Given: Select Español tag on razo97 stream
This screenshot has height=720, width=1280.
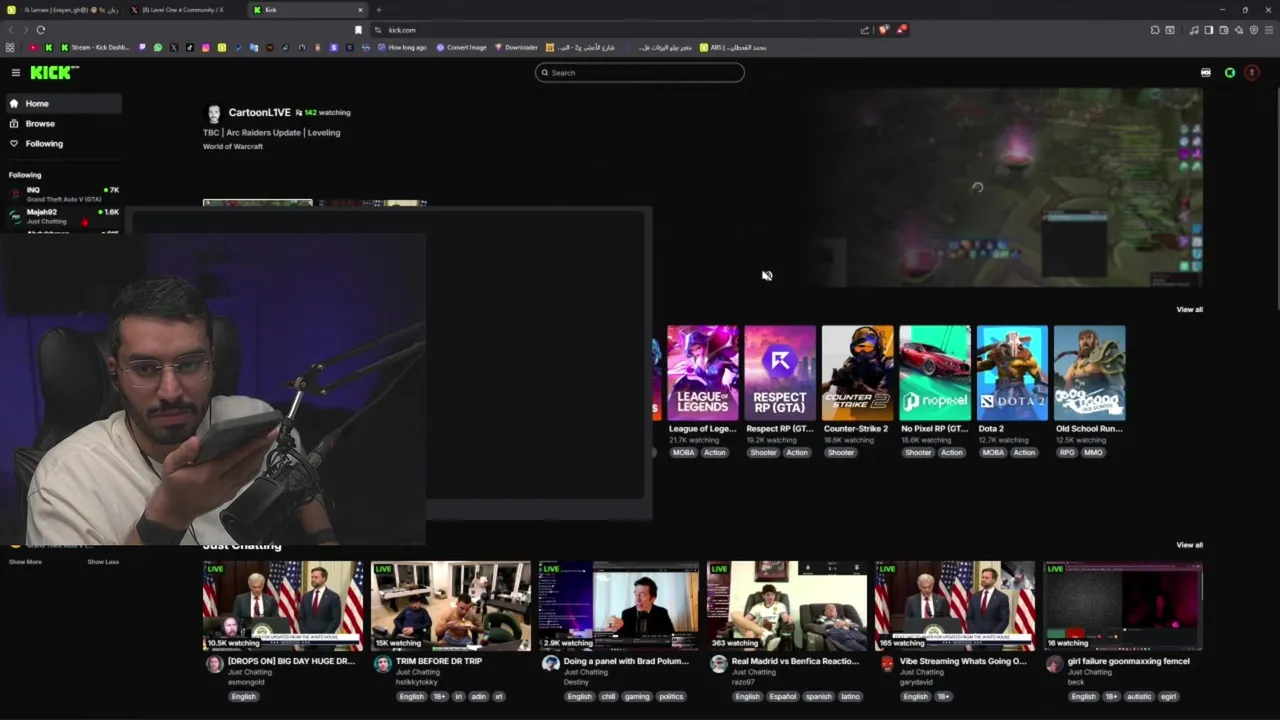Looking at the screenshot, I should click(783, 697).
